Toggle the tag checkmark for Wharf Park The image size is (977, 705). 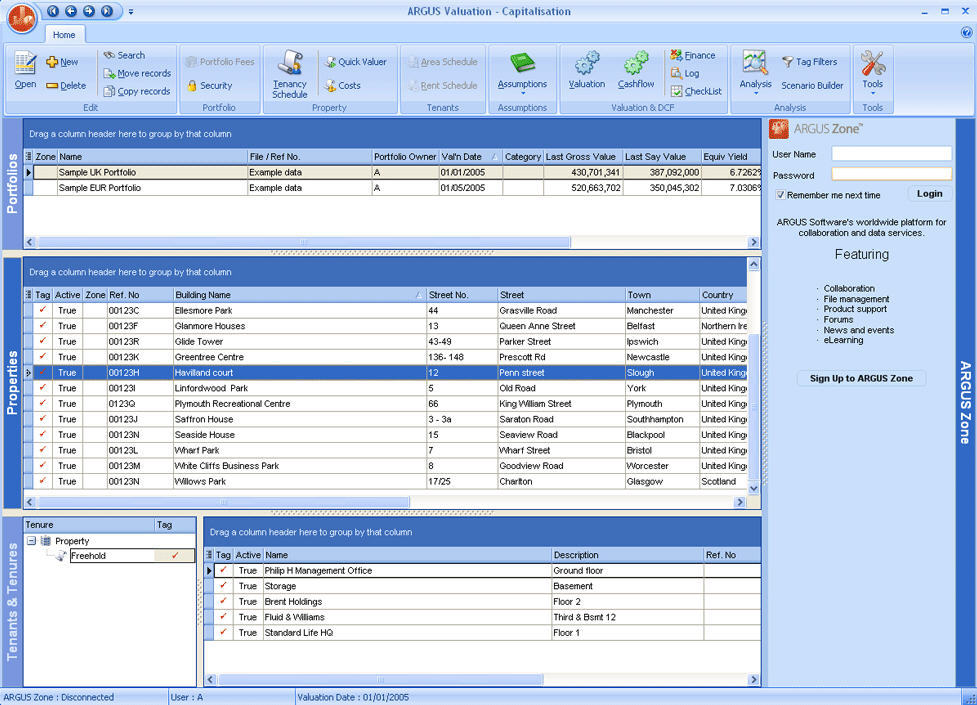click(42, 449)
